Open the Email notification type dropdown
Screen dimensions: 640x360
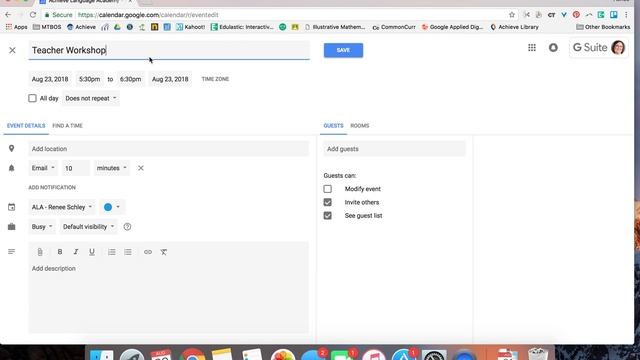(x=43, y=168)
